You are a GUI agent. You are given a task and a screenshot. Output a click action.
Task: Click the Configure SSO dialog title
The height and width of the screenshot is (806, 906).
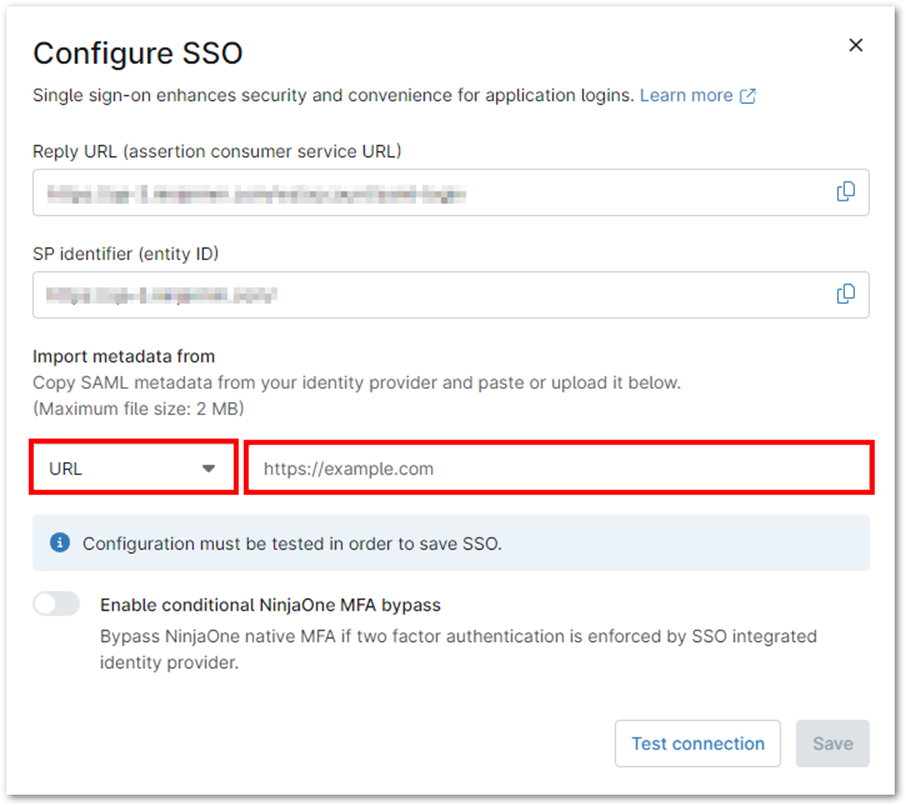tap(138, 52)
